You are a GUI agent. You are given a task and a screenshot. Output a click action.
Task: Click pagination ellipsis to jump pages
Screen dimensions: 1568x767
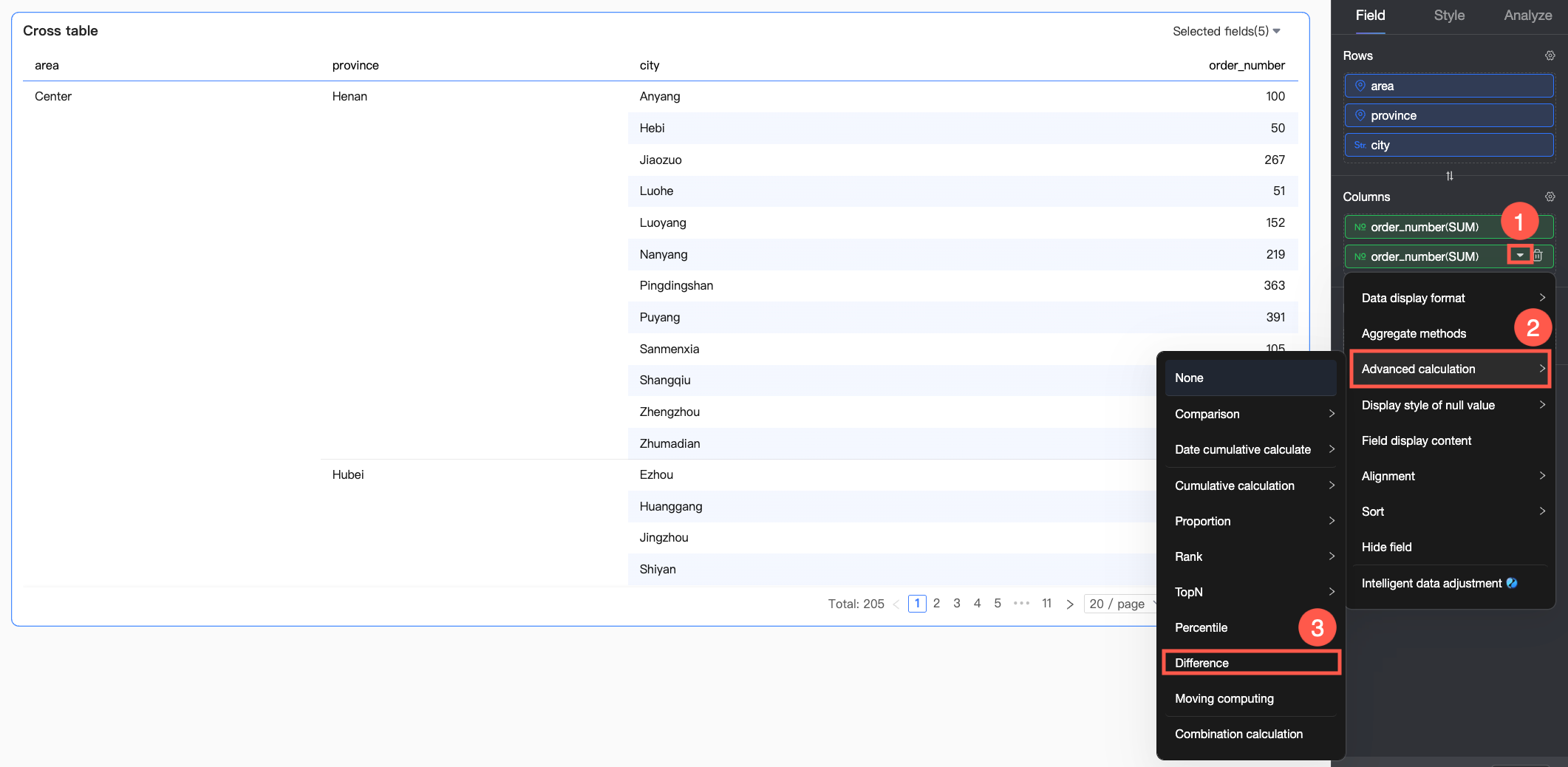(1021, 604)
